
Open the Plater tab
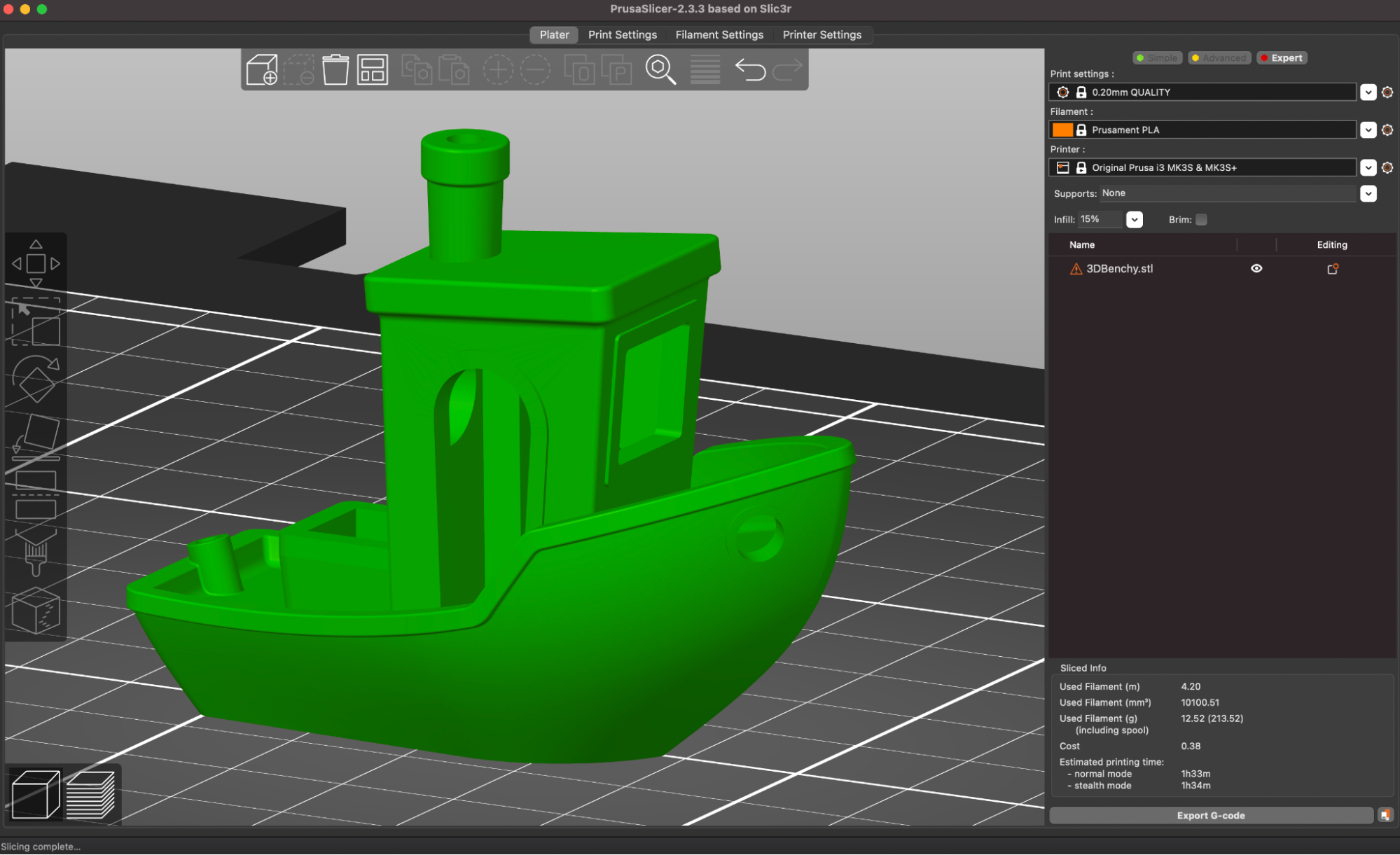554,35
